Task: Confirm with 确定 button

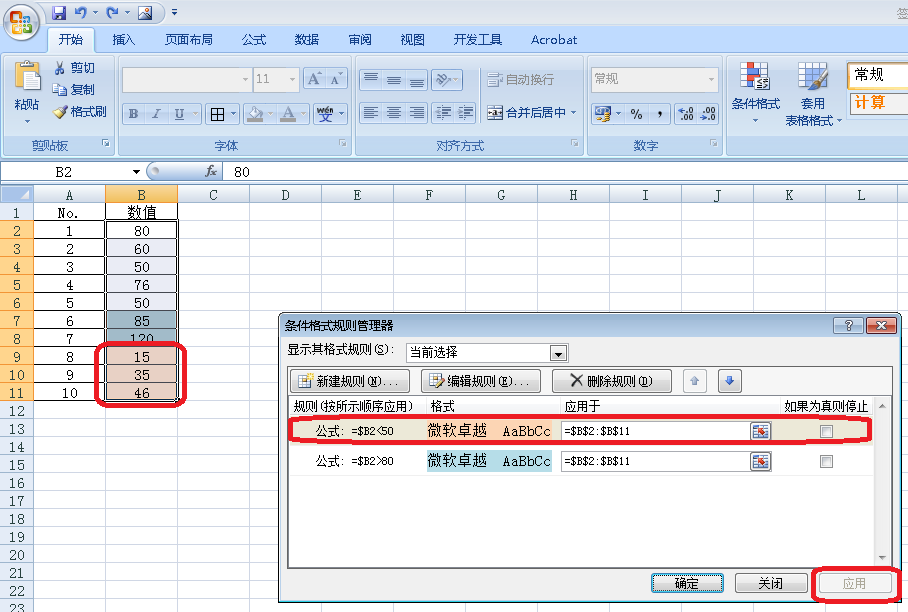Action: (687, 583)
